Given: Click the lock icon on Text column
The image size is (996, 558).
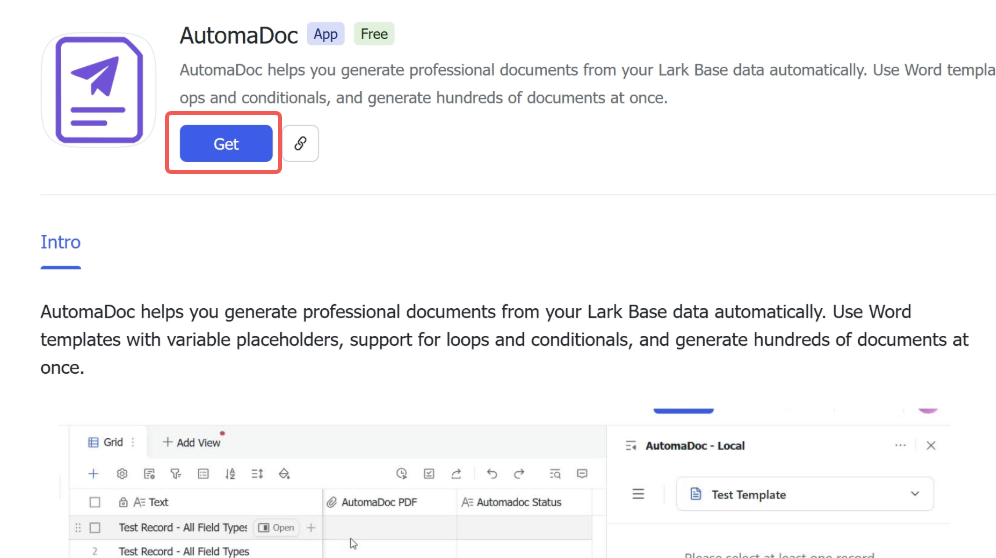Looking at the screenshot, I should coord(123,502).
